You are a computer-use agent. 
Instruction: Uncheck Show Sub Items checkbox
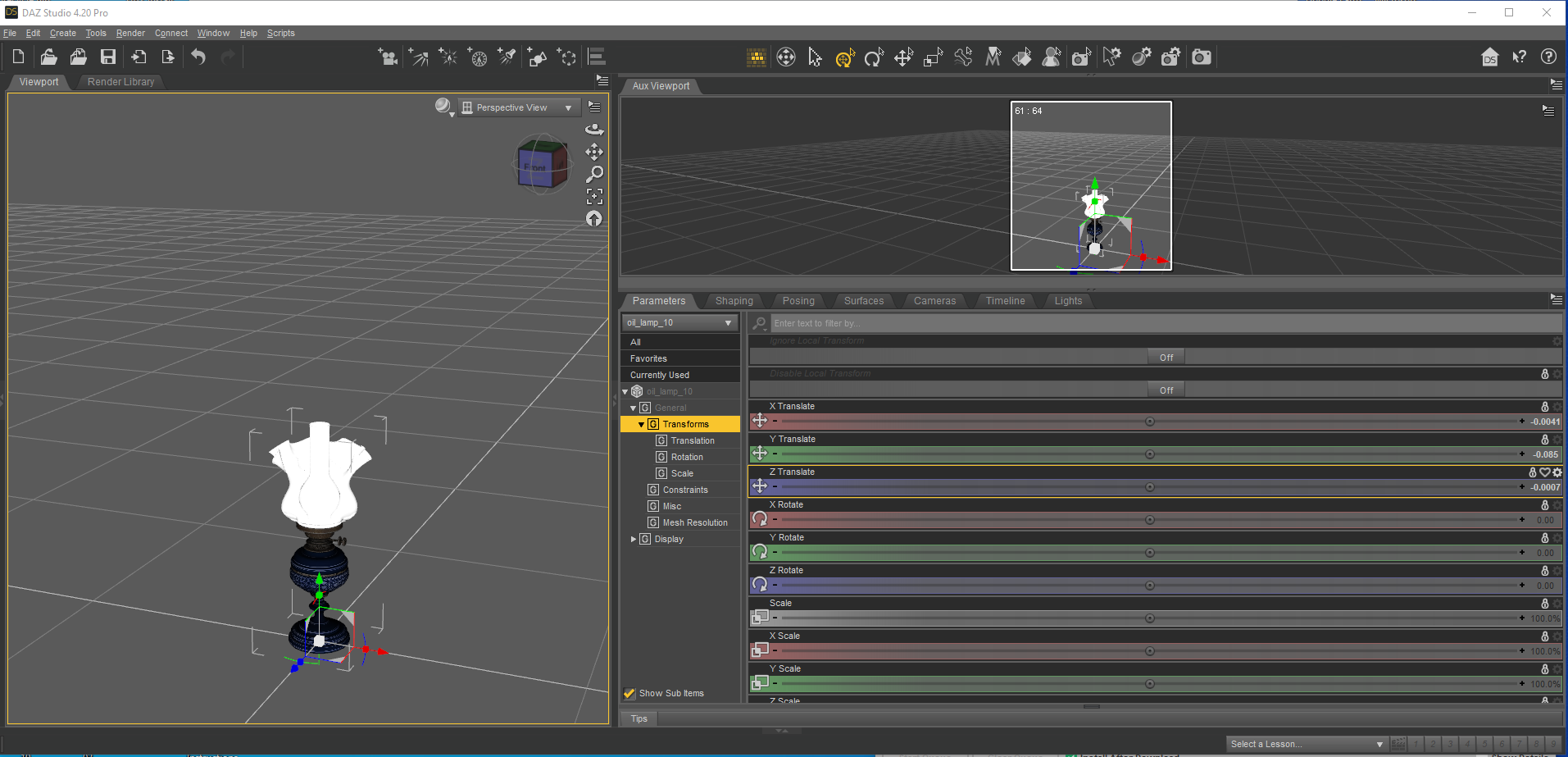tap(629, 693)
